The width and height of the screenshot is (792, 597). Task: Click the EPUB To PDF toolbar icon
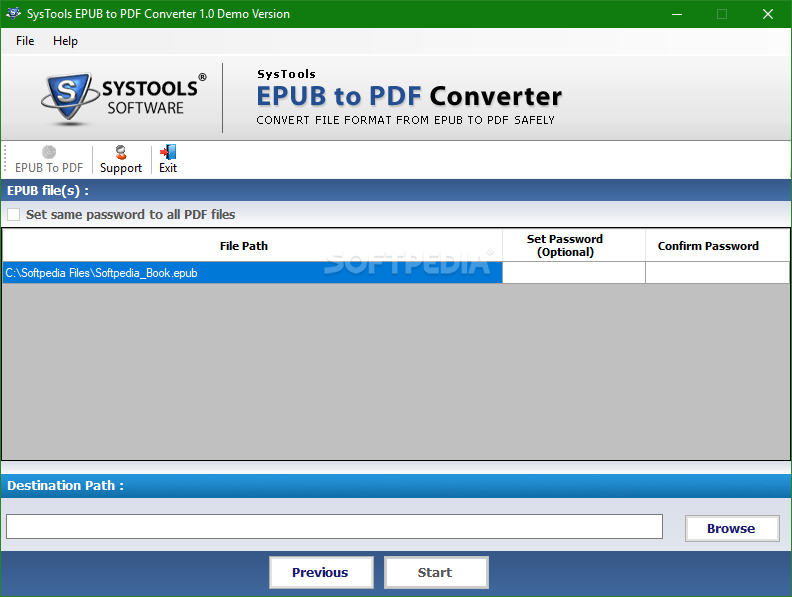49,160
